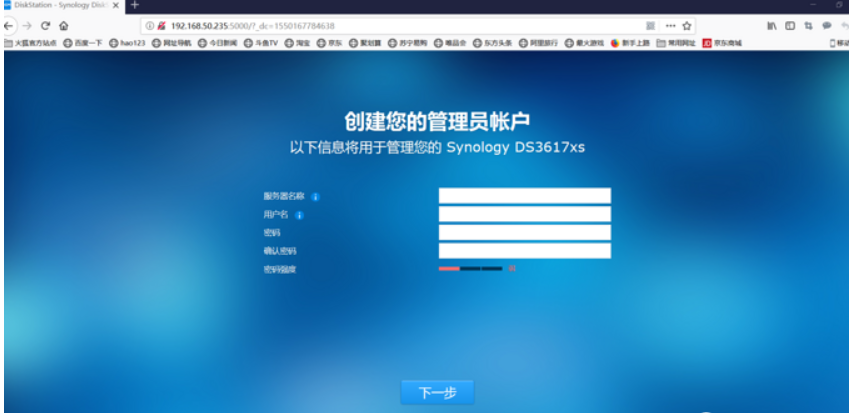849x413 pixels.
Task: Open 今日新闻 bookmark
Action: tap(217, 43)
